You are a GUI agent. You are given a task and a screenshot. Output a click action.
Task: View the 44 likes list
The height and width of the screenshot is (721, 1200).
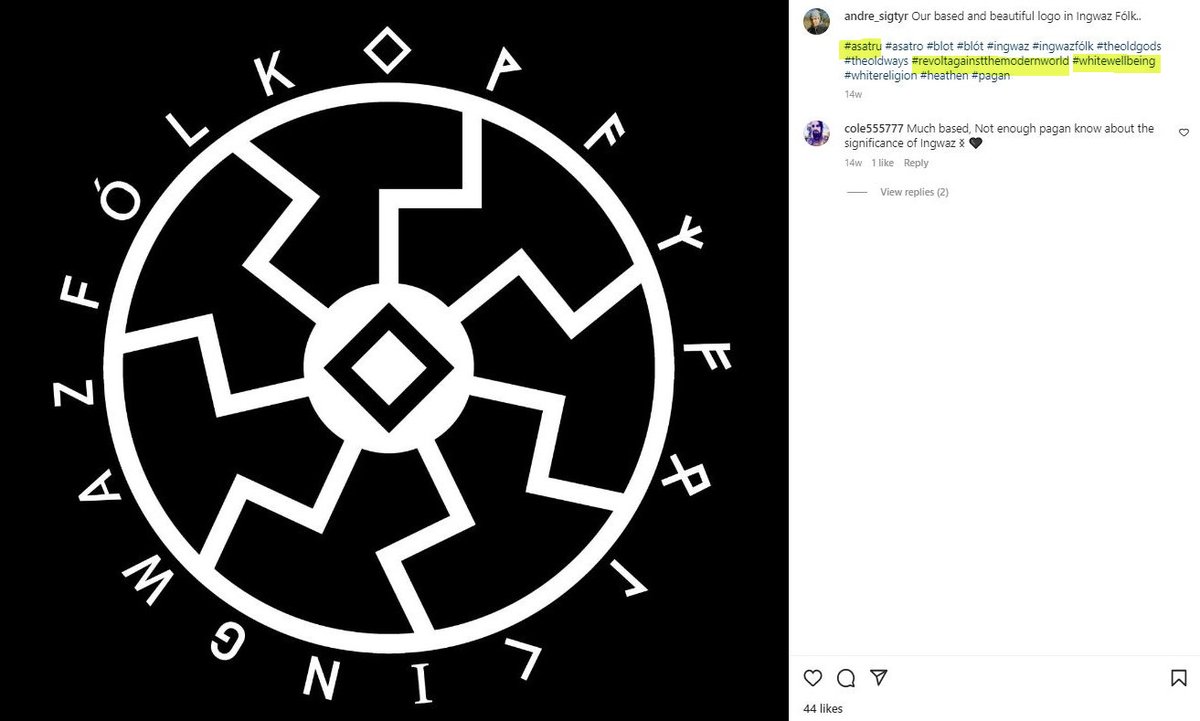coord(825,709)
